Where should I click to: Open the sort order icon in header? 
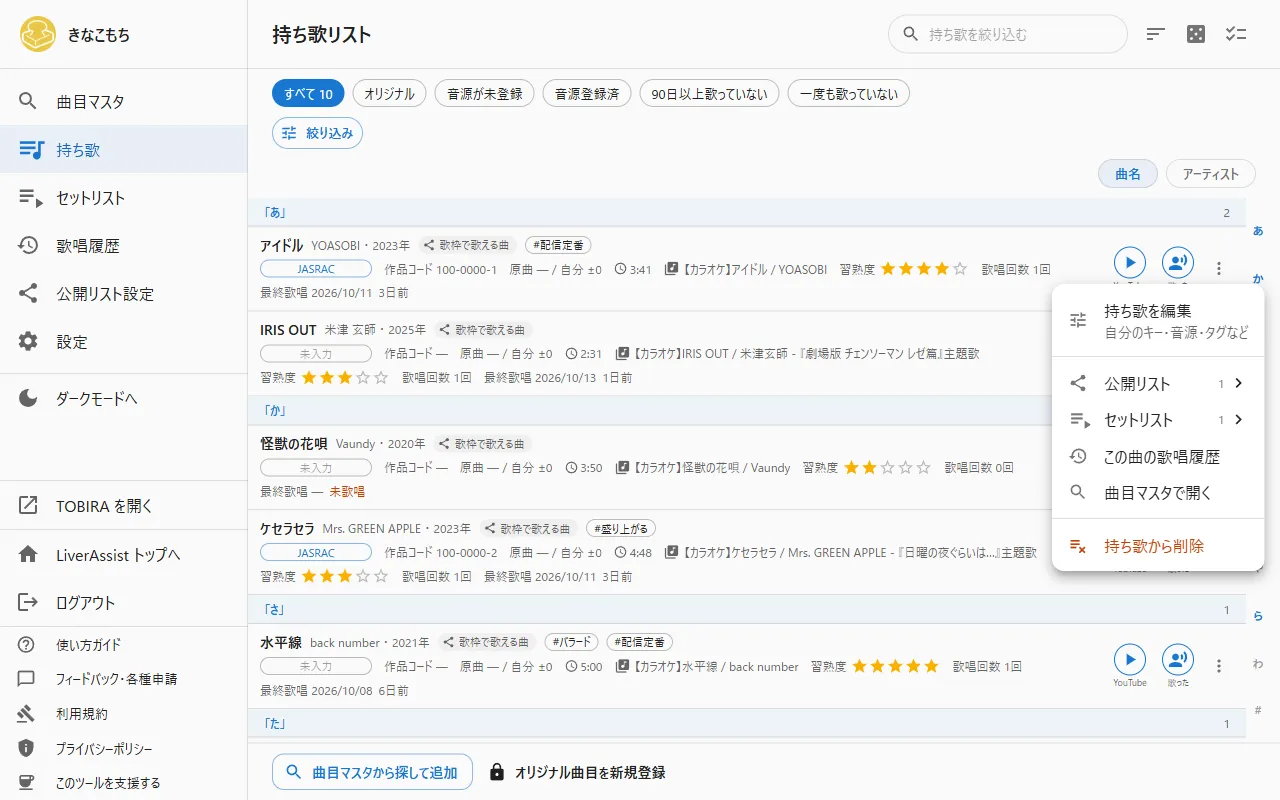pyautogui.click(x=1156, y=34)
